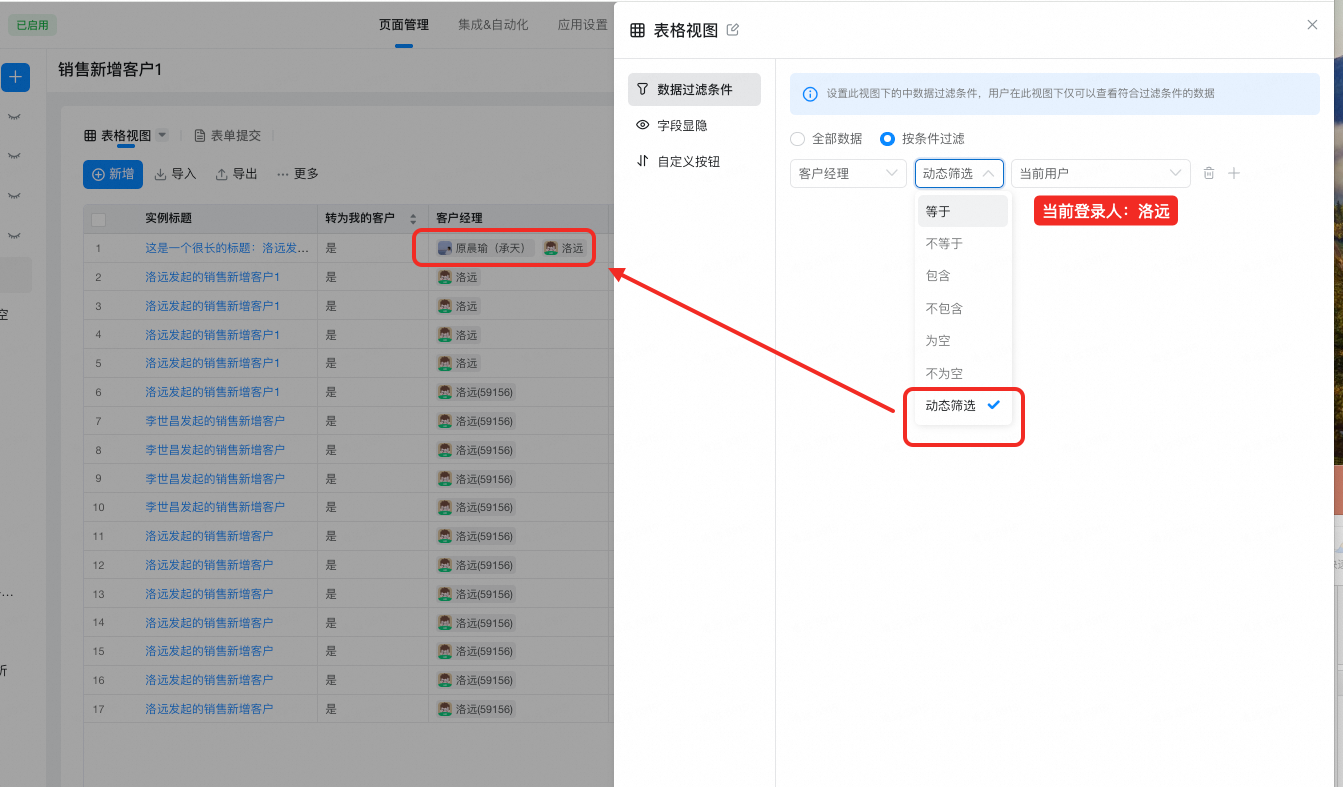Click the edit icon next to 表格视图 title
The height and width of the screenshot is (787, 1343).
(732, 30)
